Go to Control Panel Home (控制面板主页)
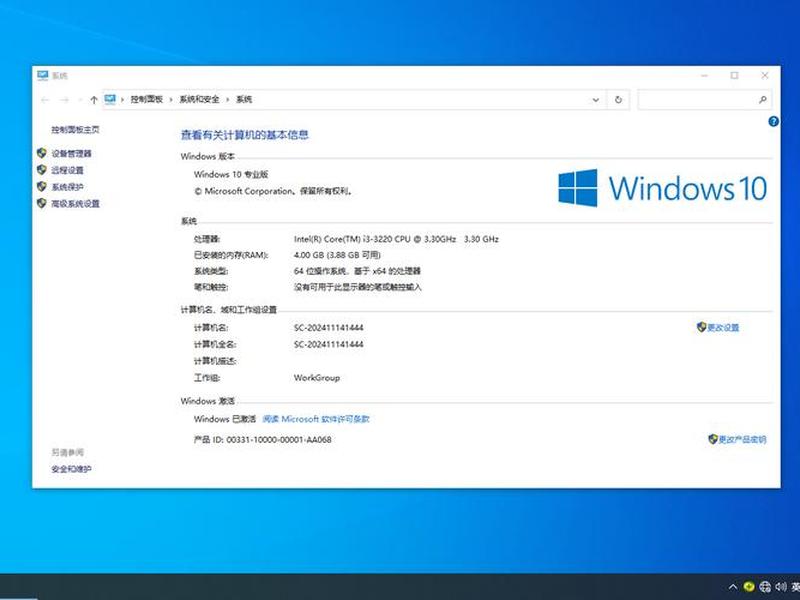The width and height of the screenshot is (800, 600). click(x=76, y=130)
